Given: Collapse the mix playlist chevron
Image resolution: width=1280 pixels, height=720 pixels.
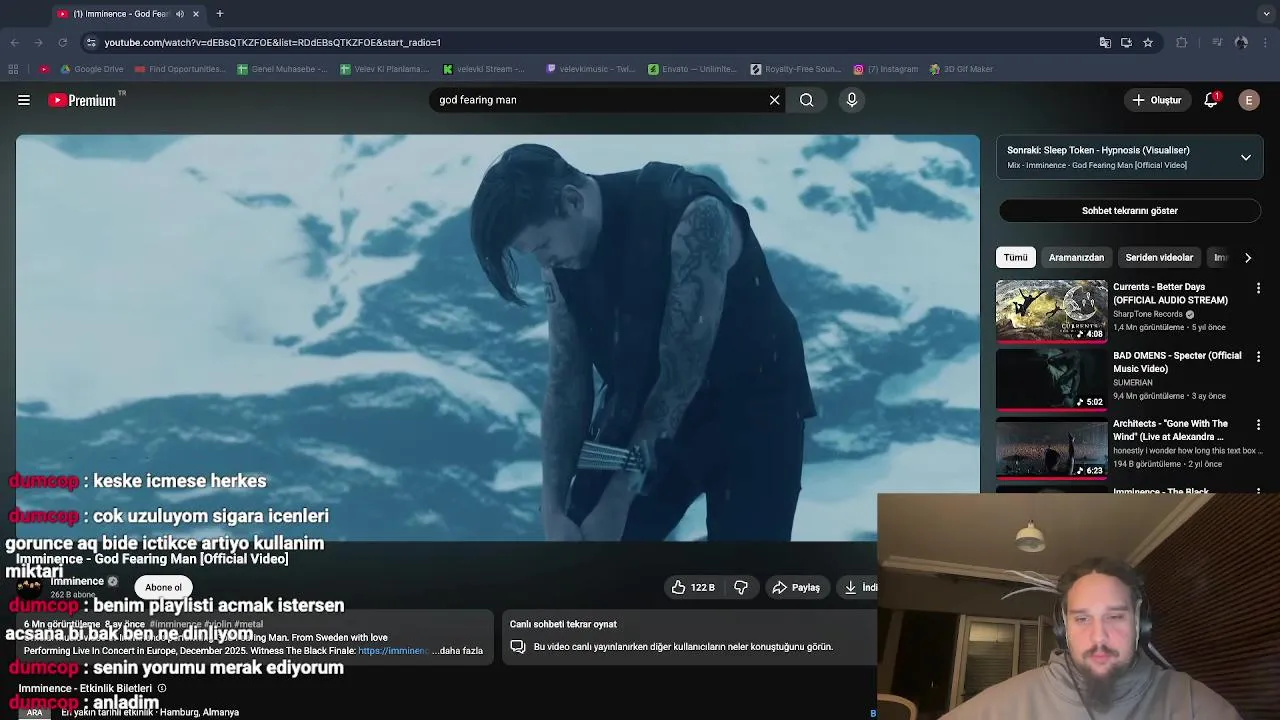Looking at the screenshot, I should pos(1246,158).
